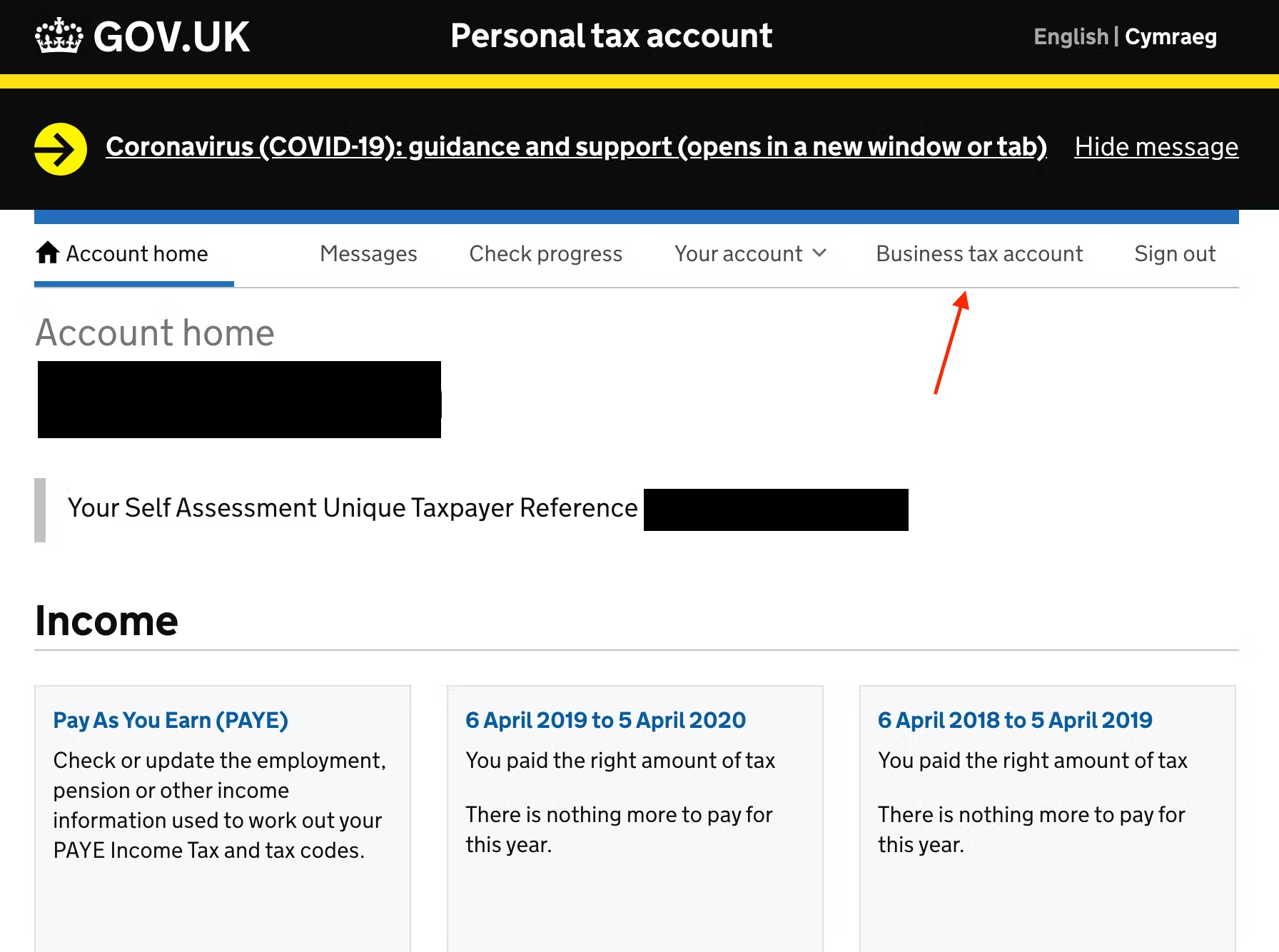1279x952 pixels.
Task: Open Pay As You Earn (PAYE)
Action: pyautogui.click(x=170, y=720)
